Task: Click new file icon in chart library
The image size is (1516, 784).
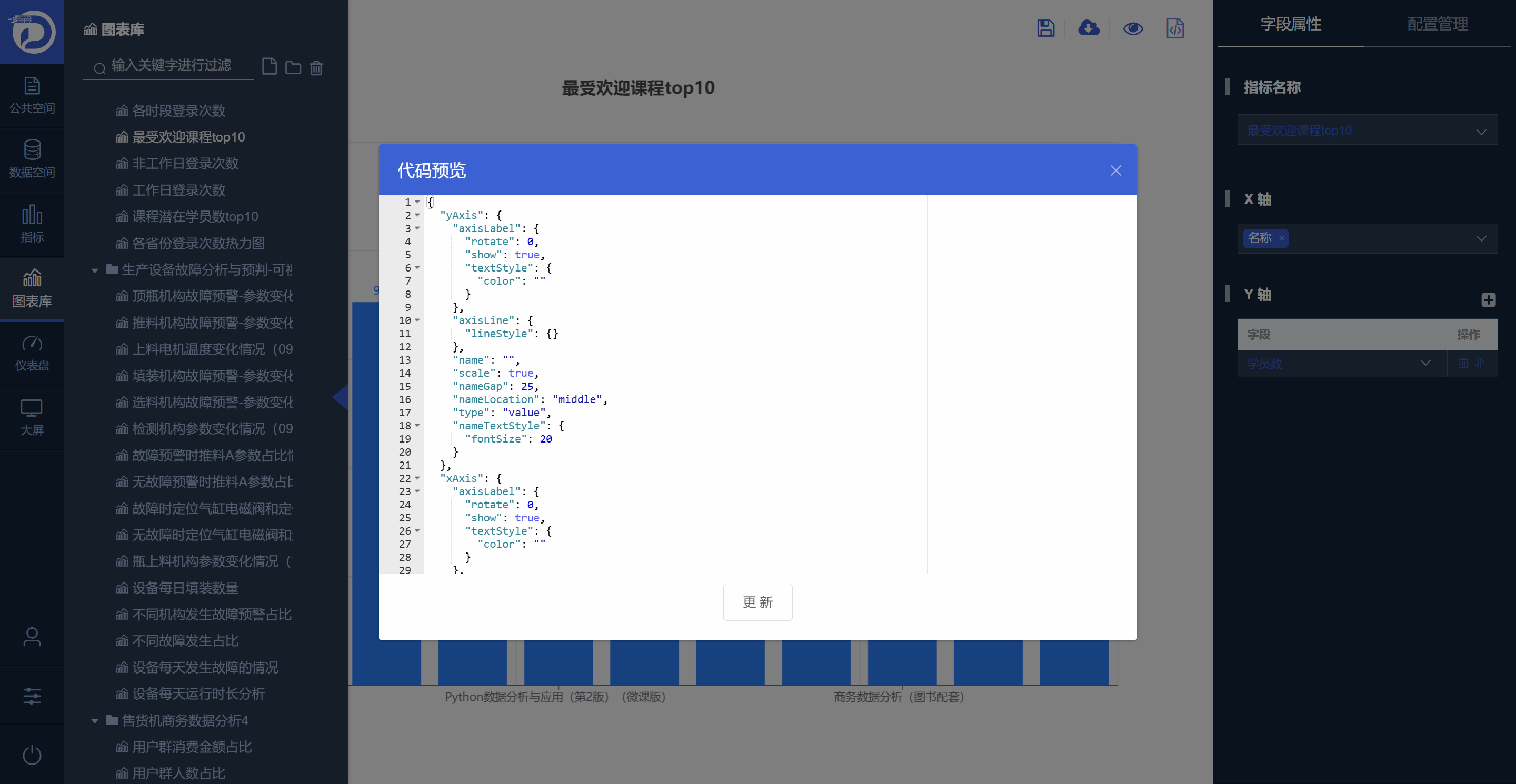Action: [x=270, y=67]
